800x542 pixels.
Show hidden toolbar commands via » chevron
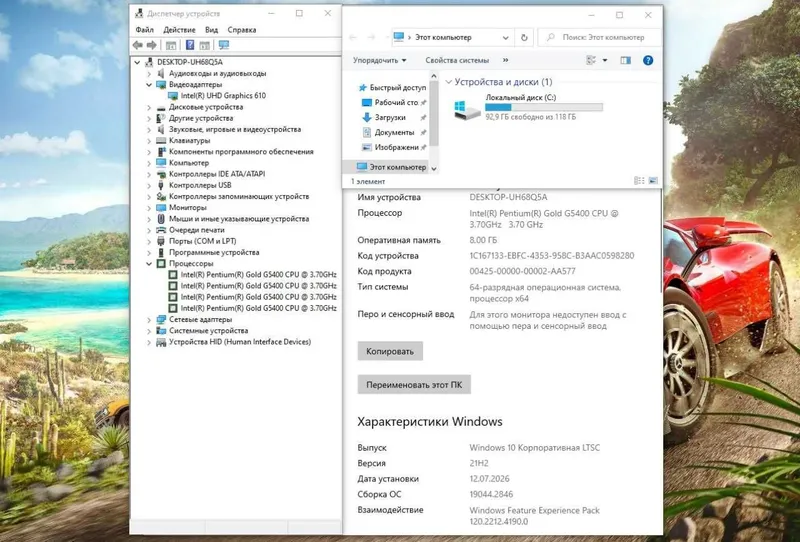click(x=505, y=60)
